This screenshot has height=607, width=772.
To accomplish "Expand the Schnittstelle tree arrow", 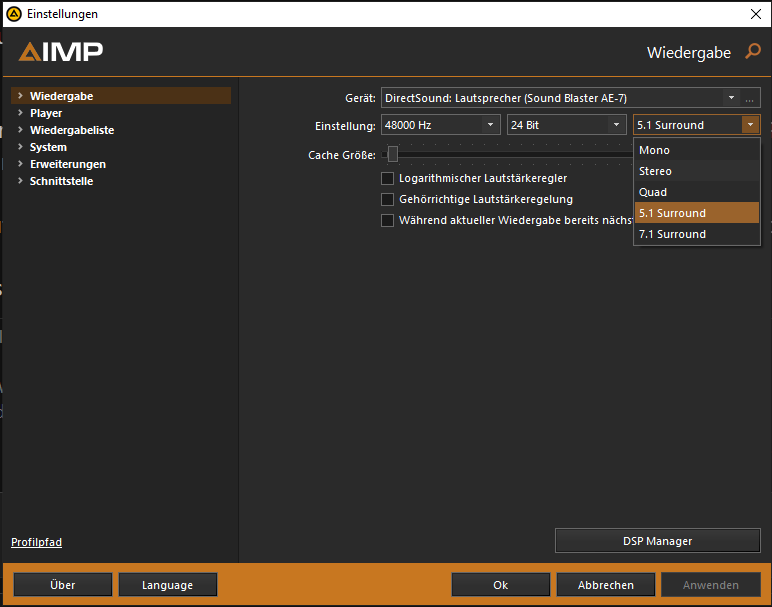I will click(20, 181).
